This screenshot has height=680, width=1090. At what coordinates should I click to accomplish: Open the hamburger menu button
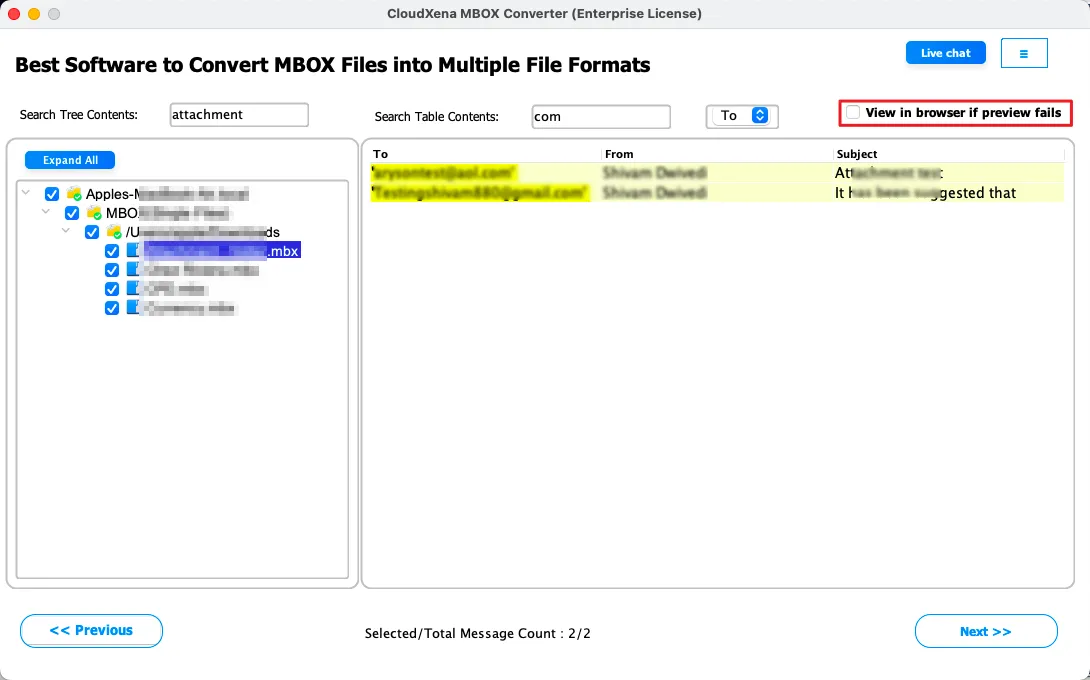coord(1023,53)
